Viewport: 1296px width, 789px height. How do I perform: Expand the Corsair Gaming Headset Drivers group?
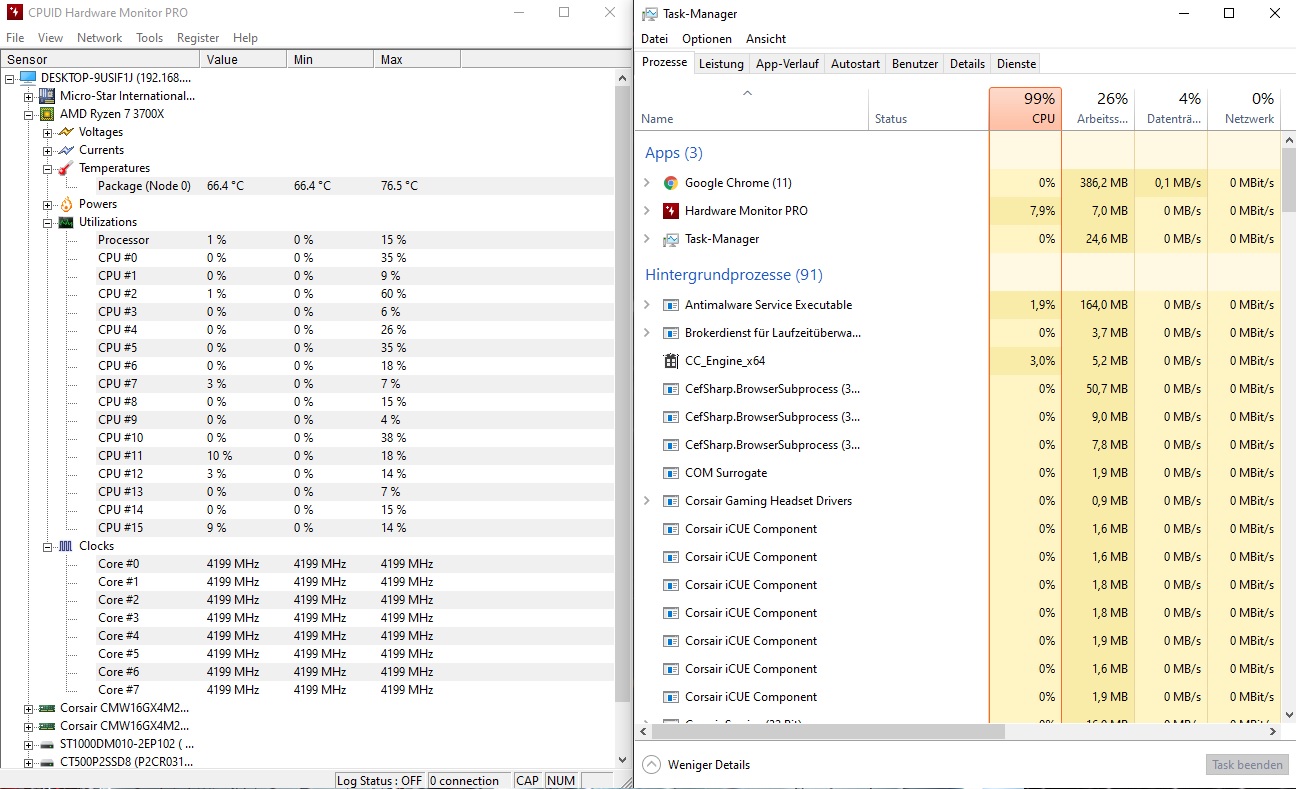click(x=647, y=501)
